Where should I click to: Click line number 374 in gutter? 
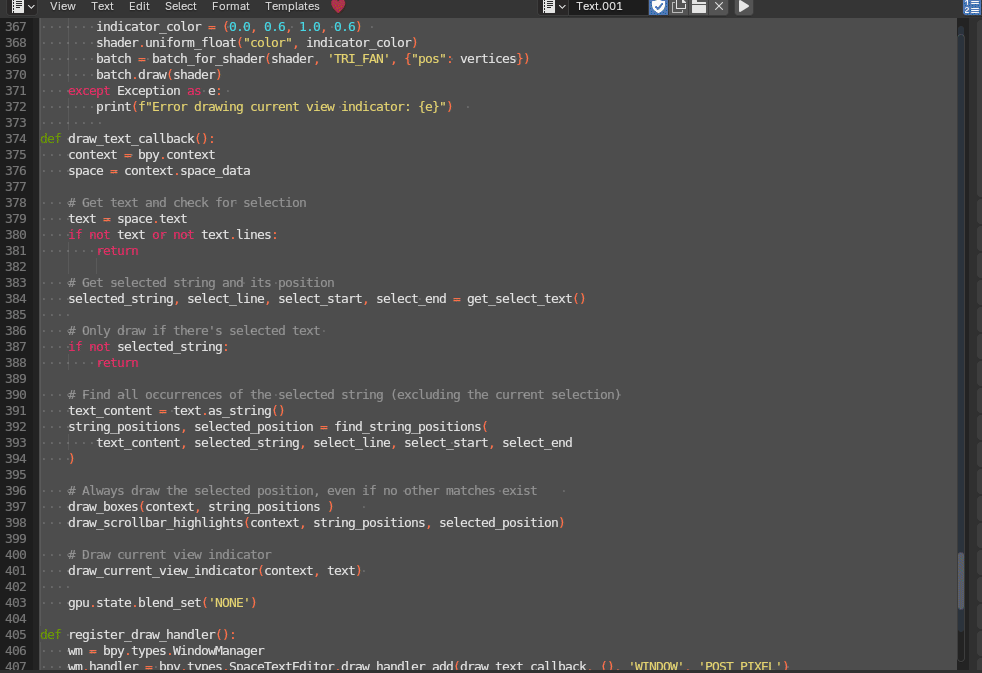click(16, 138)
